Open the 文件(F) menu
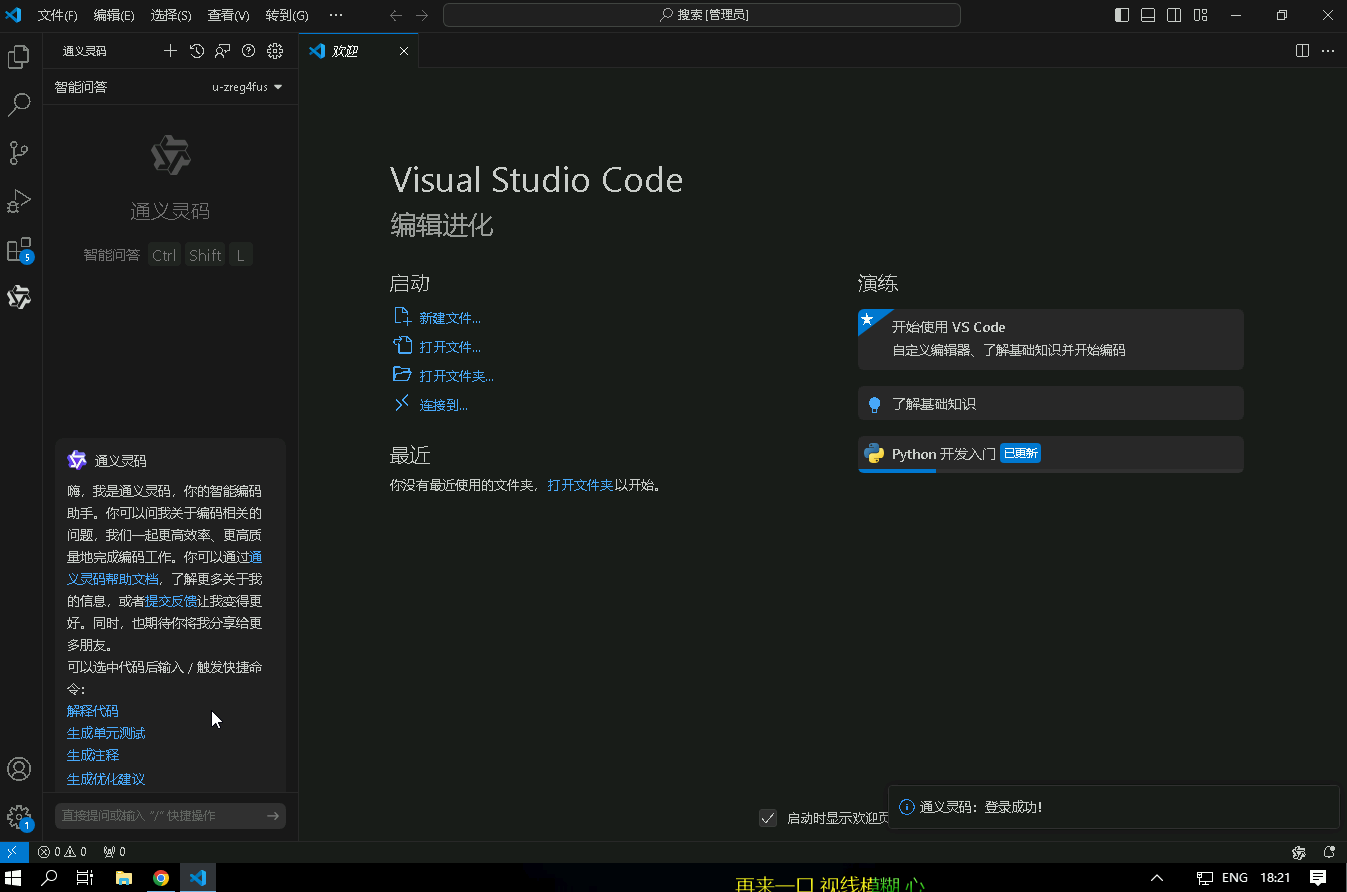The height and width of the screenshot is (892, 1347). point(57,15)
